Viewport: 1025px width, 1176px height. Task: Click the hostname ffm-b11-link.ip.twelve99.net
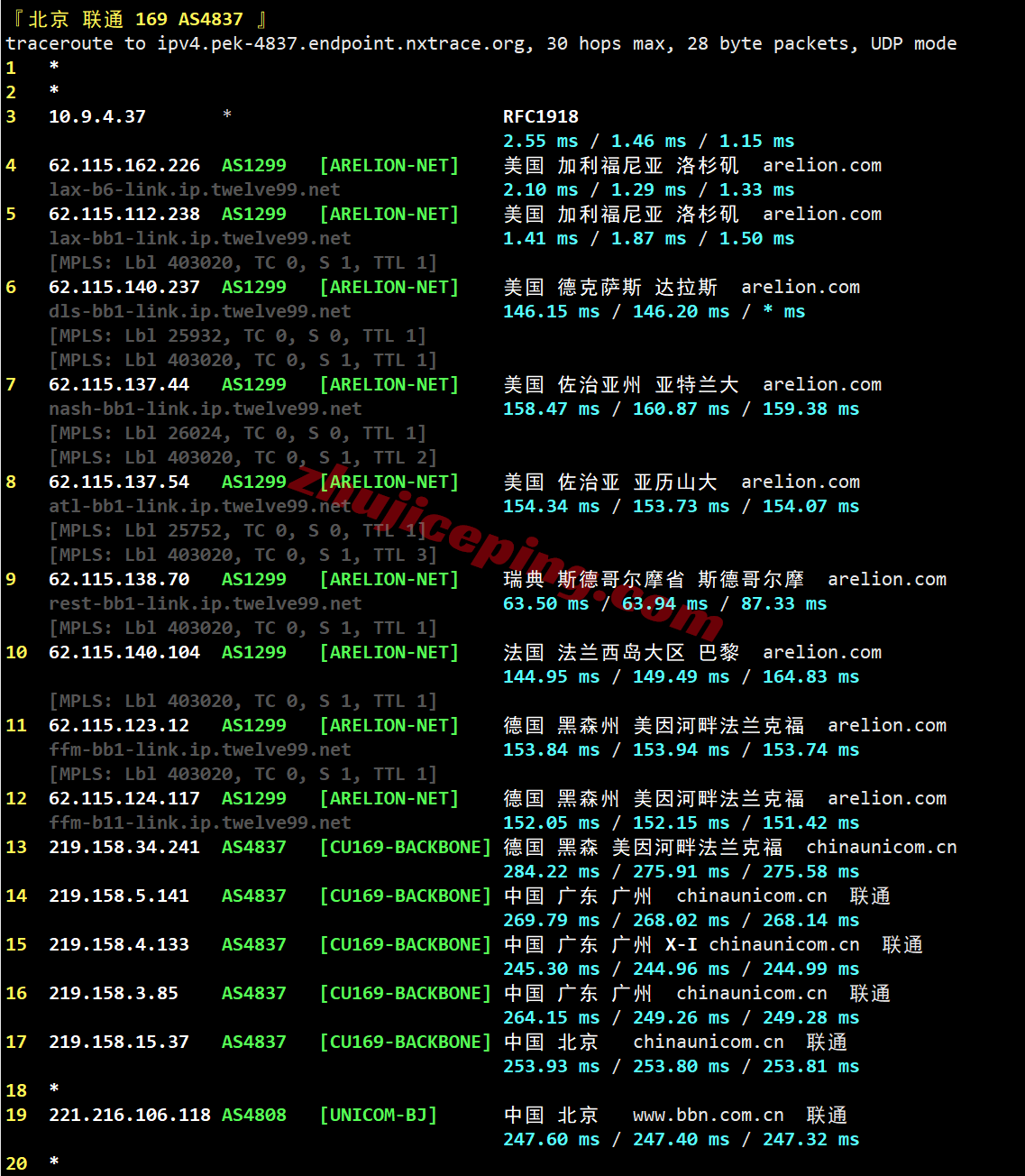(x=199, y=822)
